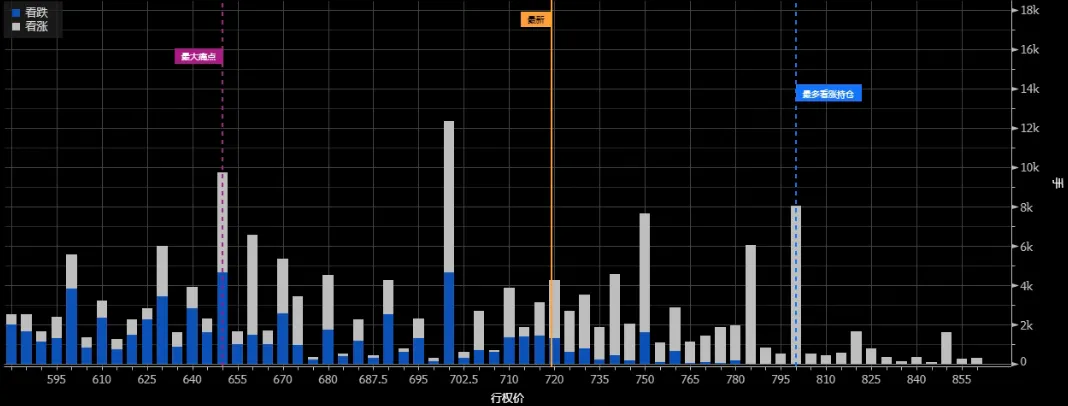Click the 765 x-axis strike label
Image resolution: width=1068 pixels, height=406 pixels.
[690, 379]
